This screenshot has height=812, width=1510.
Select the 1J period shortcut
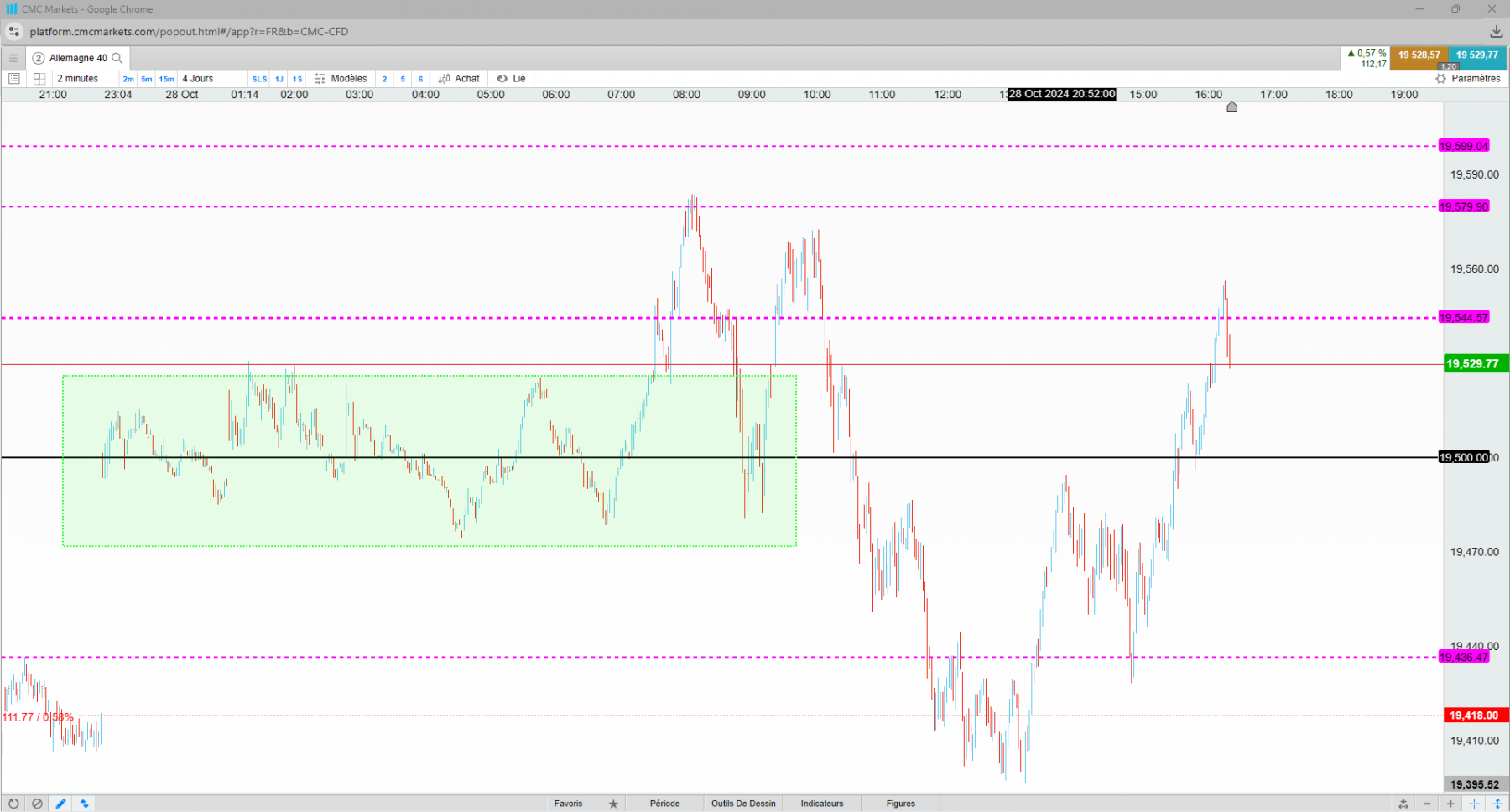279,79
